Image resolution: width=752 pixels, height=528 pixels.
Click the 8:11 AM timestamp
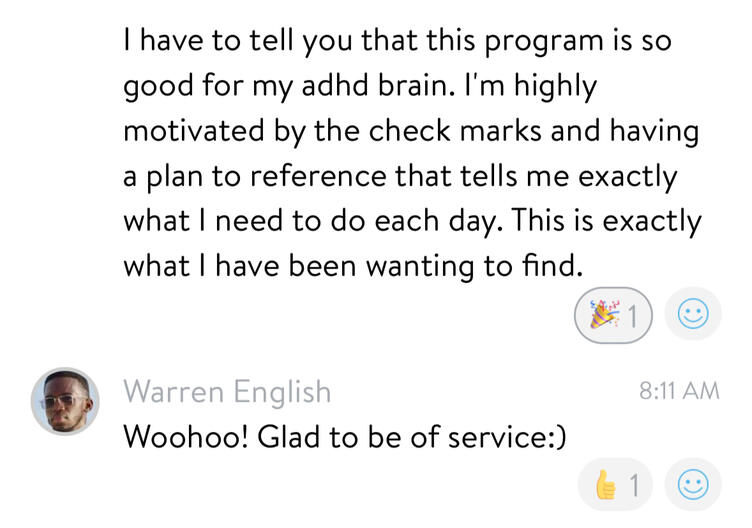[x=679, y=391]
